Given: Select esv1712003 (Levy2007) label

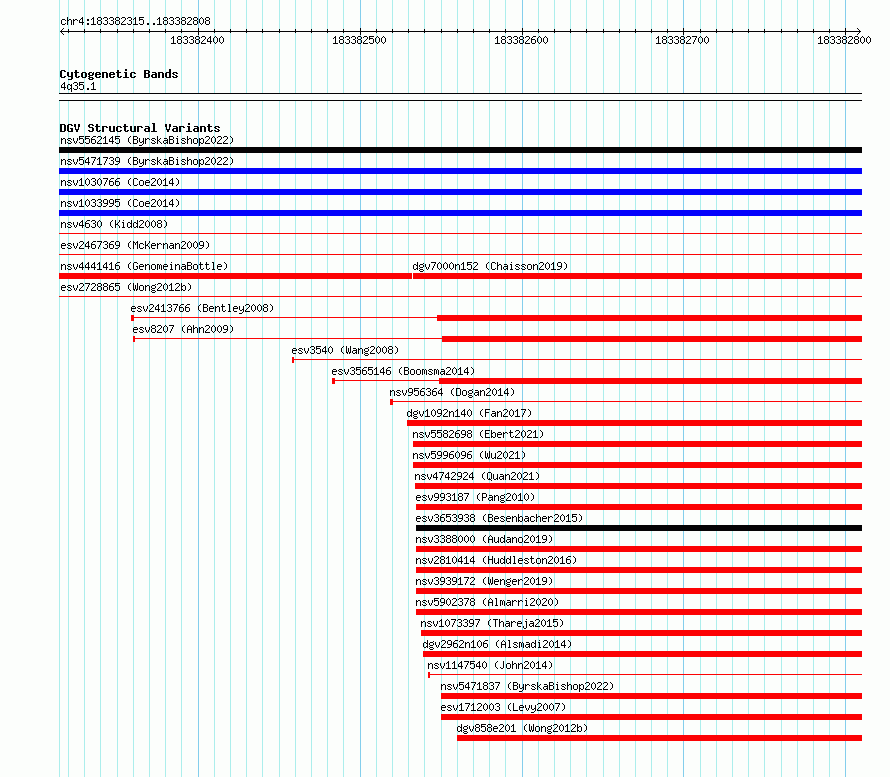Looking at the screenshot, I should click(503, 707).
